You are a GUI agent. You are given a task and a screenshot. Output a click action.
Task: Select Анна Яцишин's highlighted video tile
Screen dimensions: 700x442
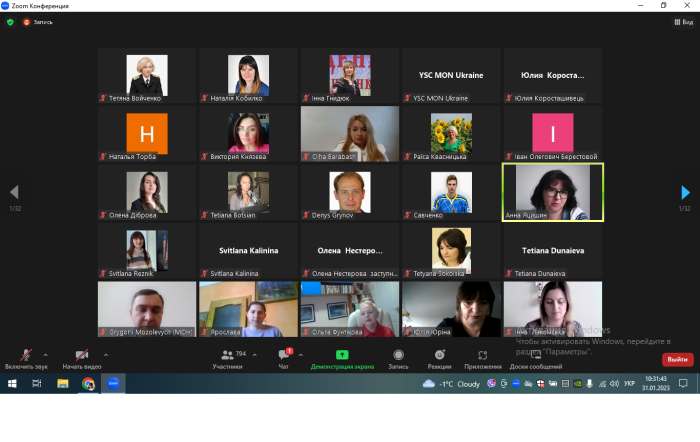coord(553,191)
